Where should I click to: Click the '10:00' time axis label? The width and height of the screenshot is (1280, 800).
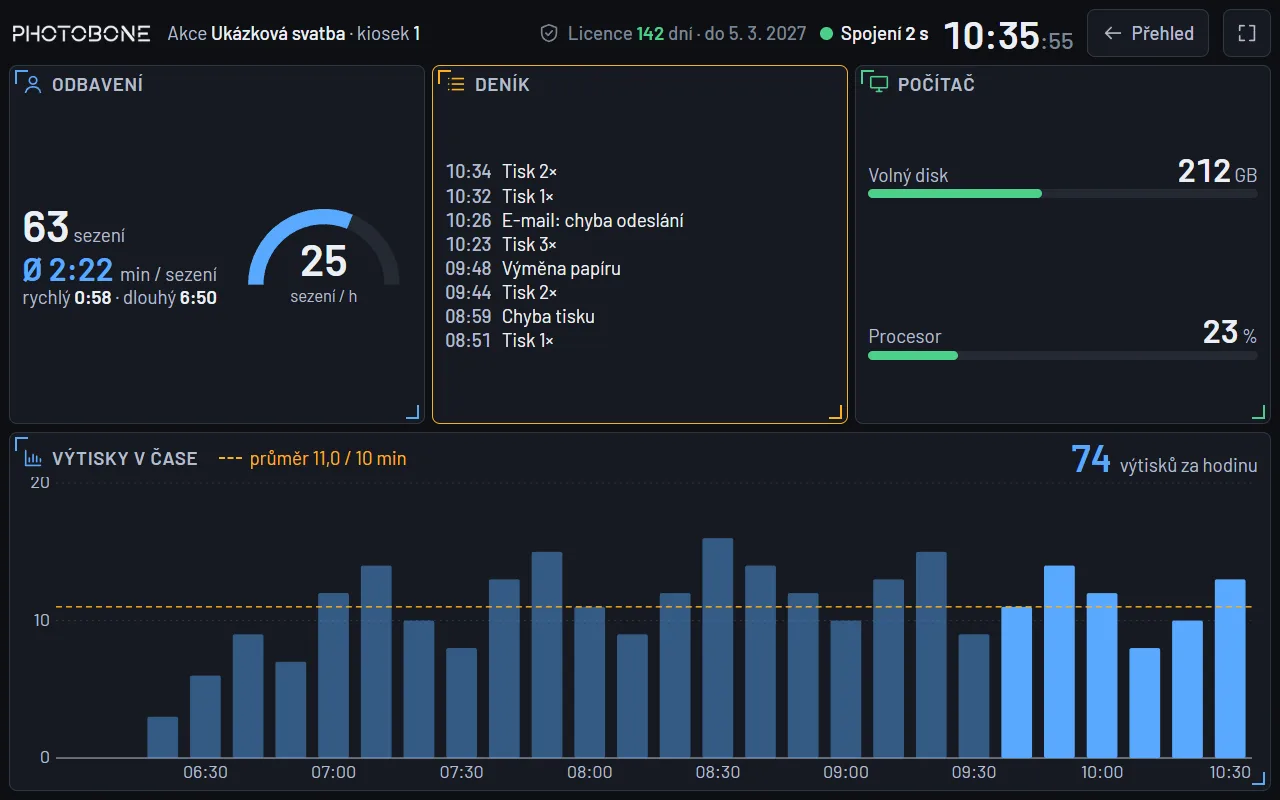click(x=1102, y=772)
